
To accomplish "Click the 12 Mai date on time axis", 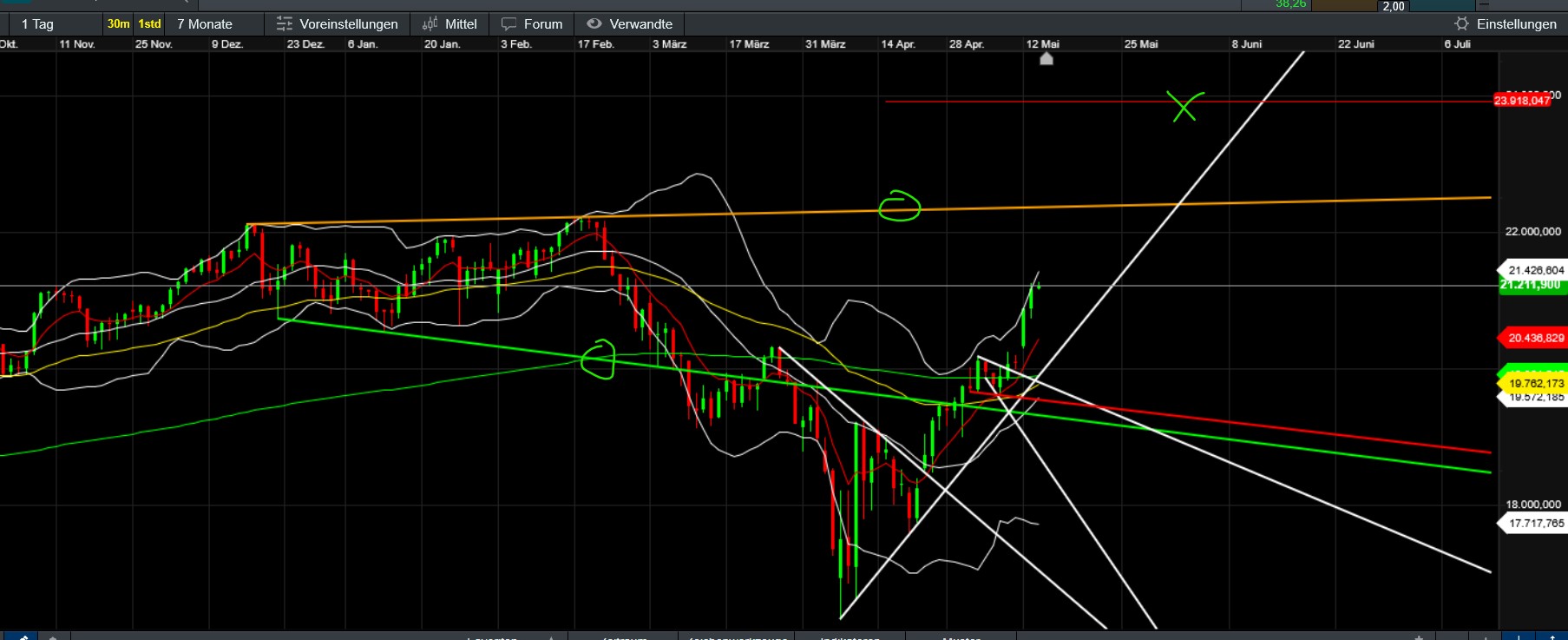I will click(x=1042, y=44).
